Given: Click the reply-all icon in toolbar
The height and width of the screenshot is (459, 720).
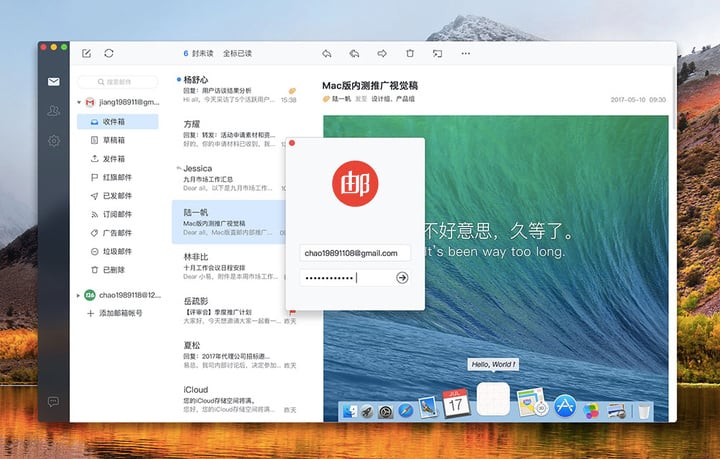Looking at the screenshot, I should pyautogui.click(x=354, y=54).
